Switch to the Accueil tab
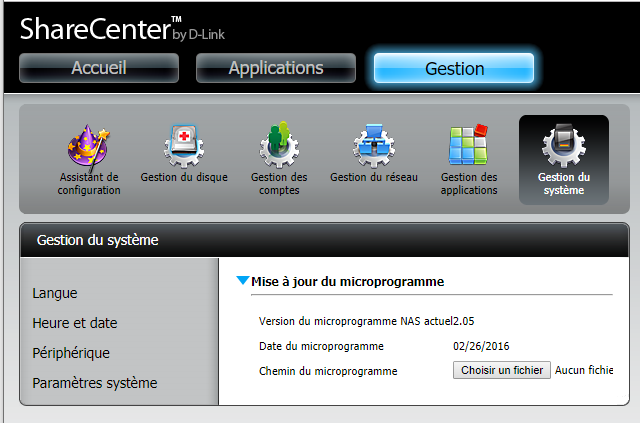Screen dimensions: 640x423 [x=99, y=68]
